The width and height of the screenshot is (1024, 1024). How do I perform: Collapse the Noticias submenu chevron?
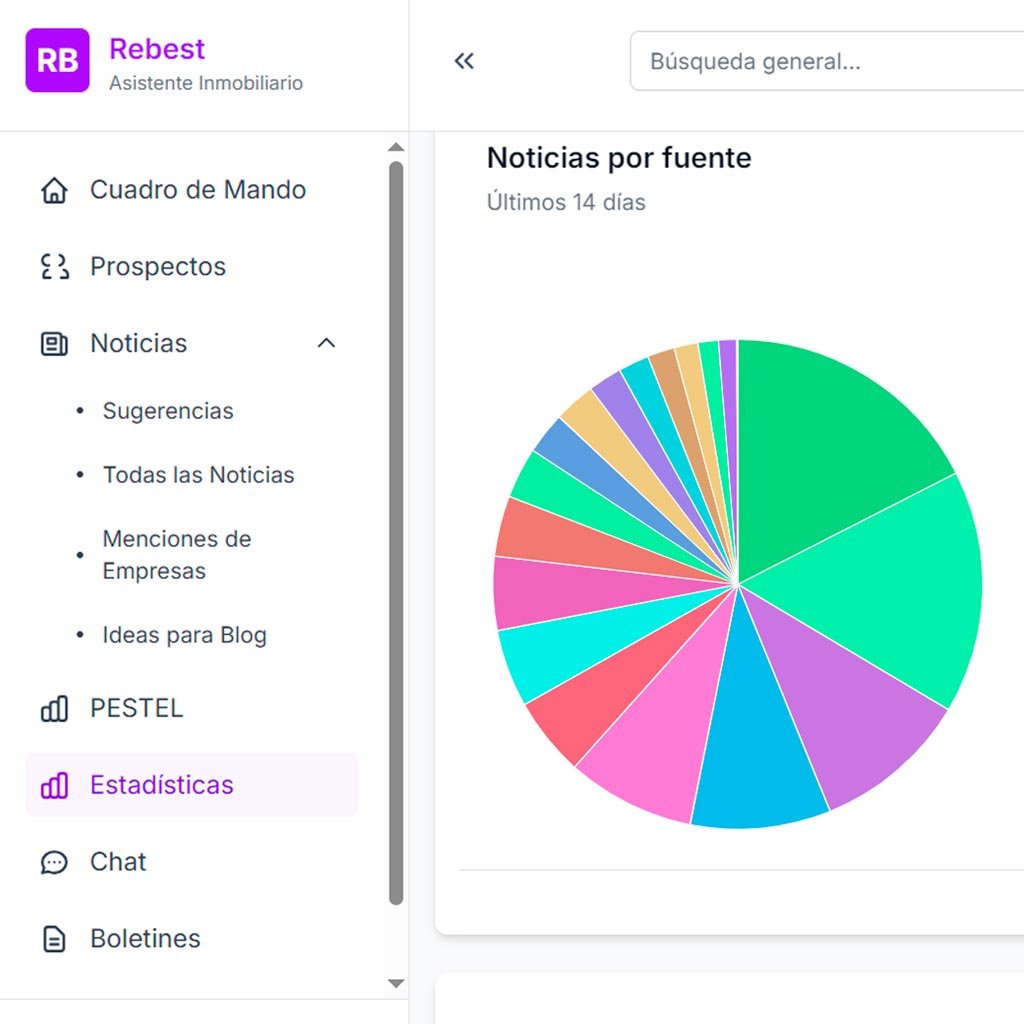[x=326, y=343]
